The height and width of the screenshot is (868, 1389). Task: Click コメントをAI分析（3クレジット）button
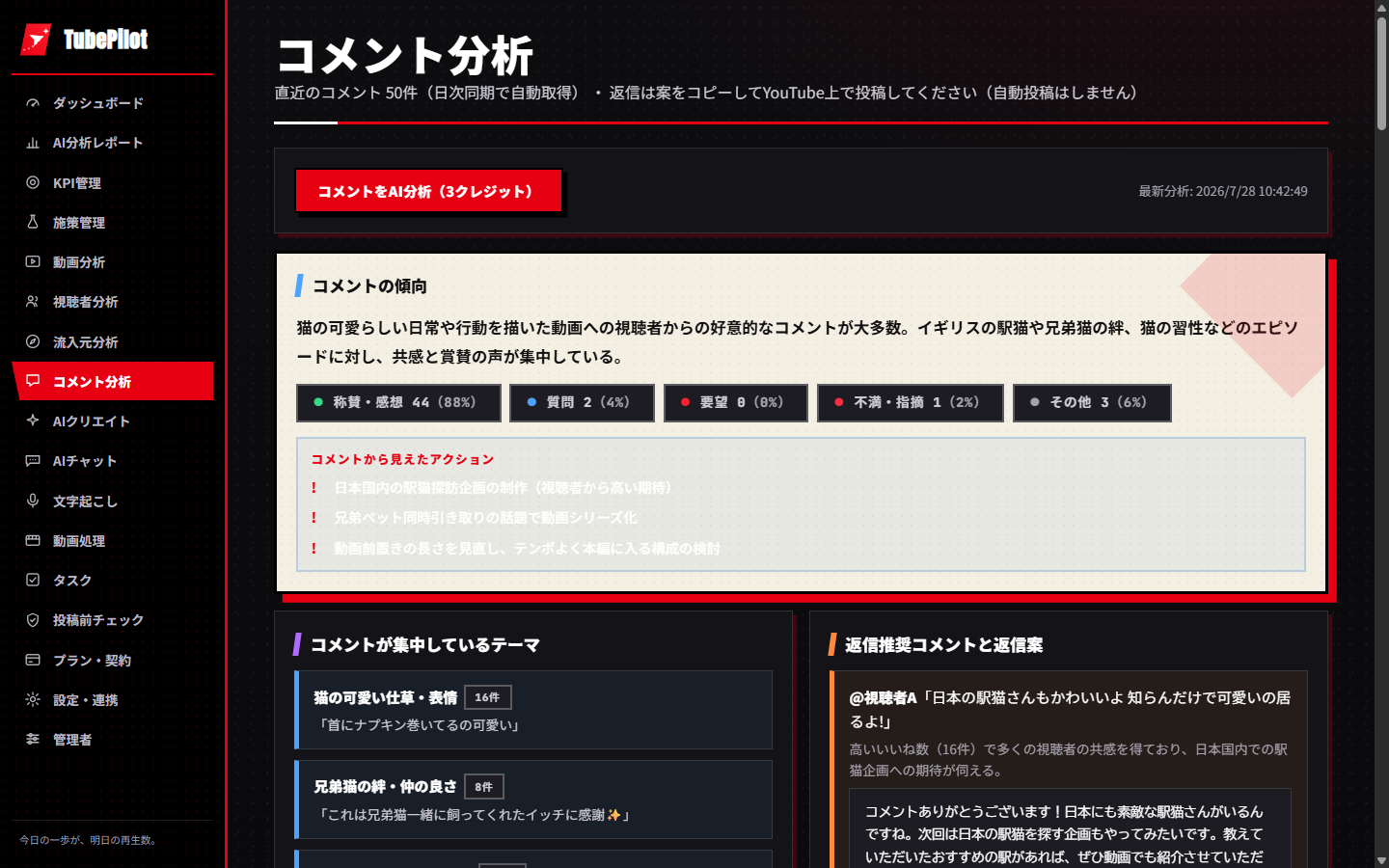coord(428,191)
